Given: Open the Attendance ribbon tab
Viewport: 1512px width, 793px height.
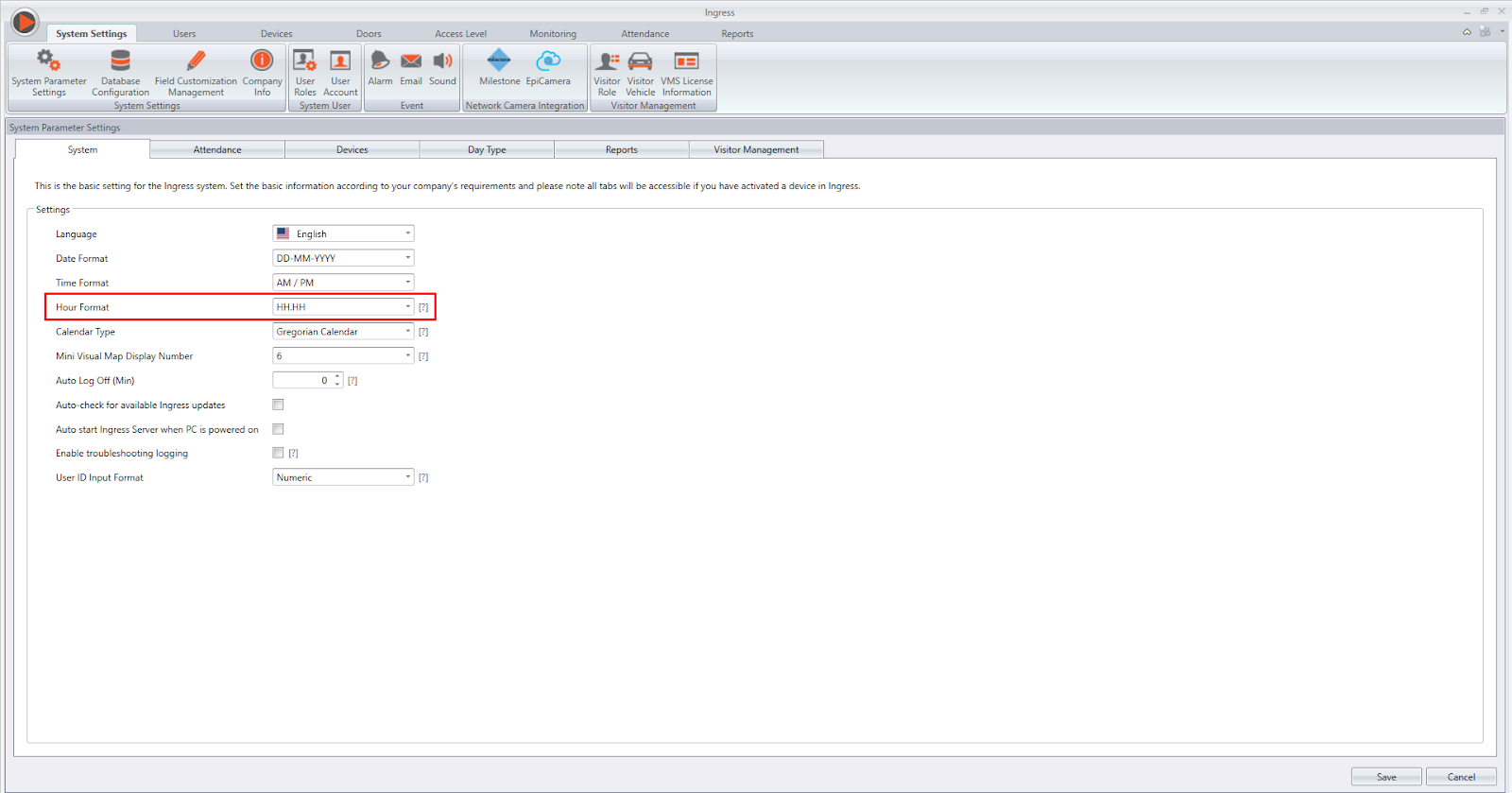Looking at the screenshot, I should (645, 34).
